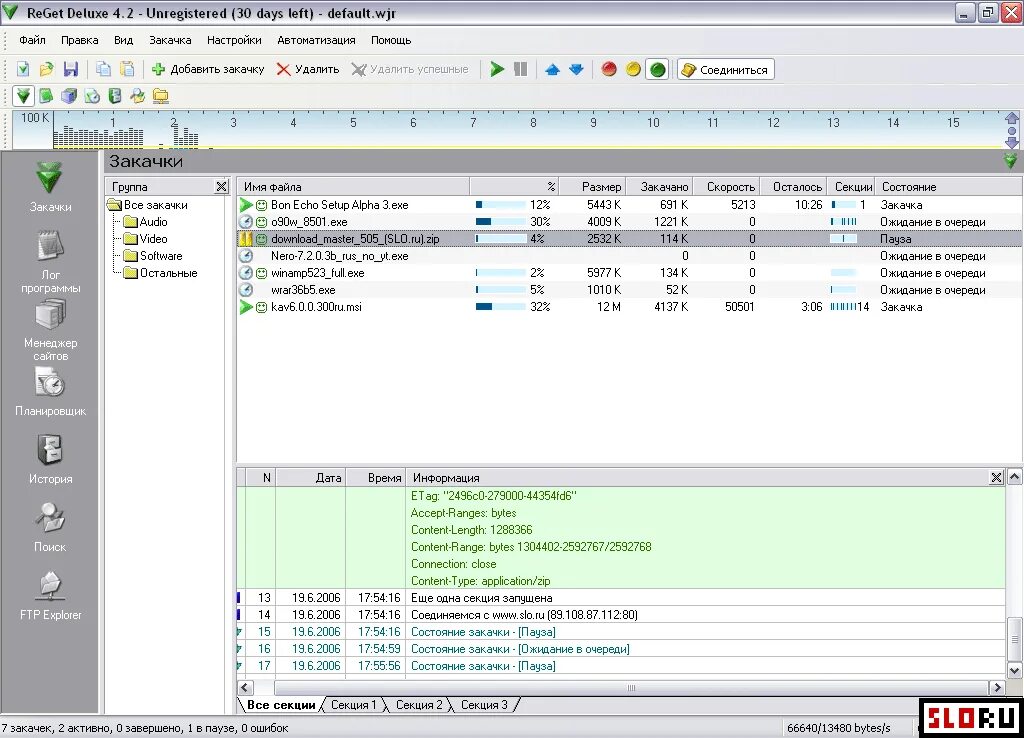The height and width of the screenshot is (738, 1024).
Task: Open Поиск in the sidebar
Action: pyautogui.click(x=50, y=527)
